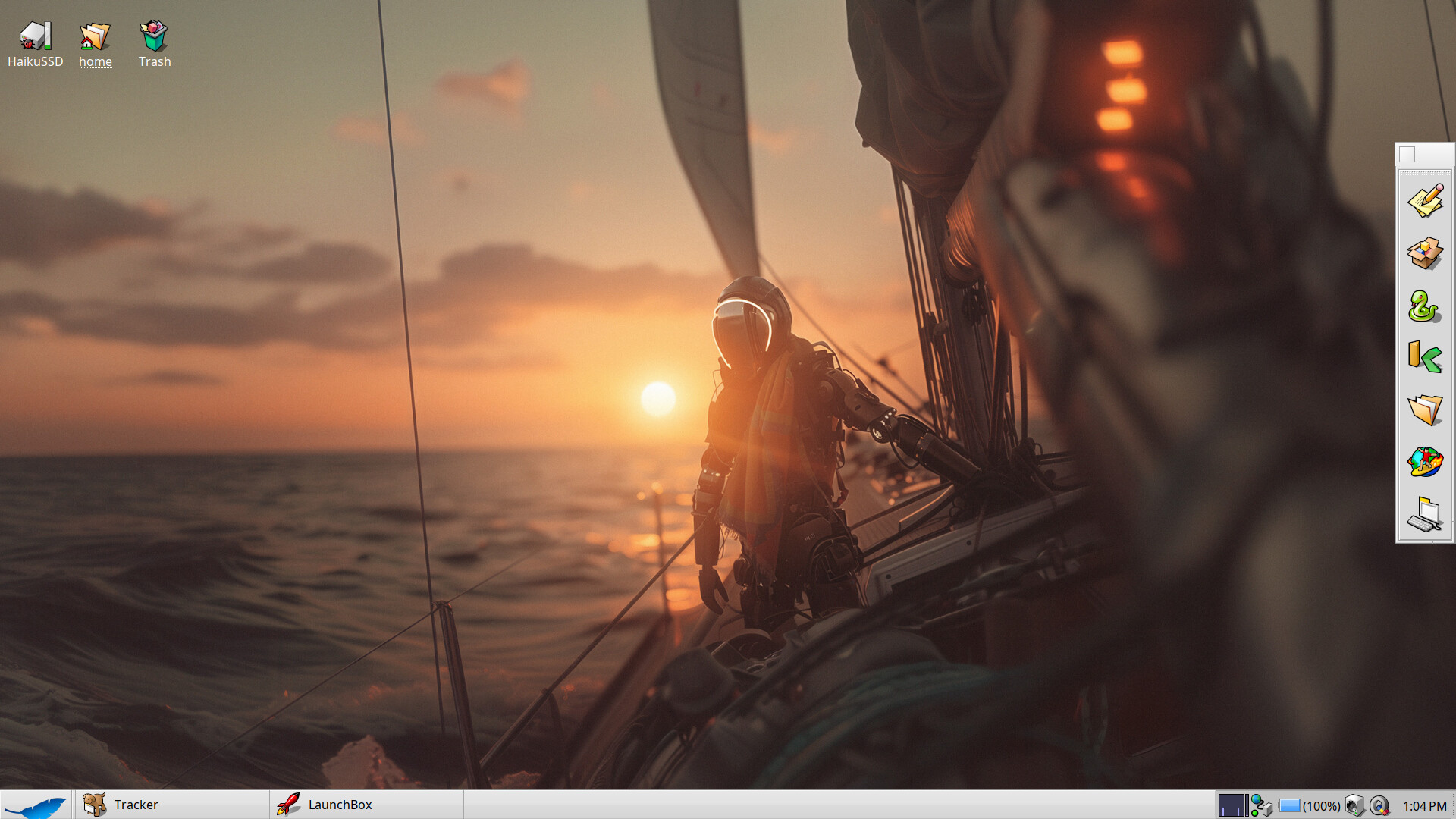Start the K-shaped code editor in LaunchBox

point(1425,358)
